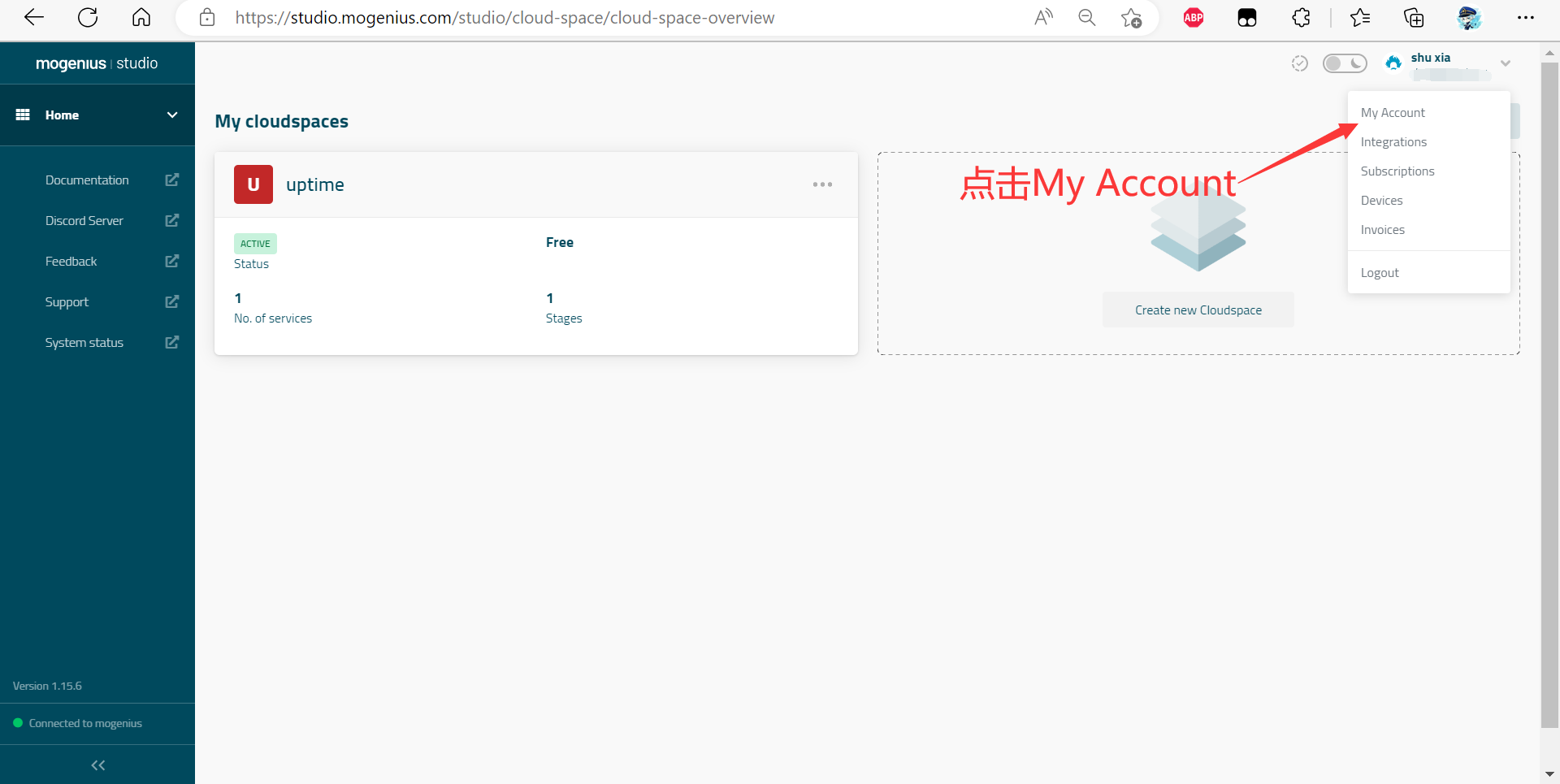Open the uptime cloudspace three-dot menu
Viewport: 1560px width, 784px height.
(x=822, y=184)
